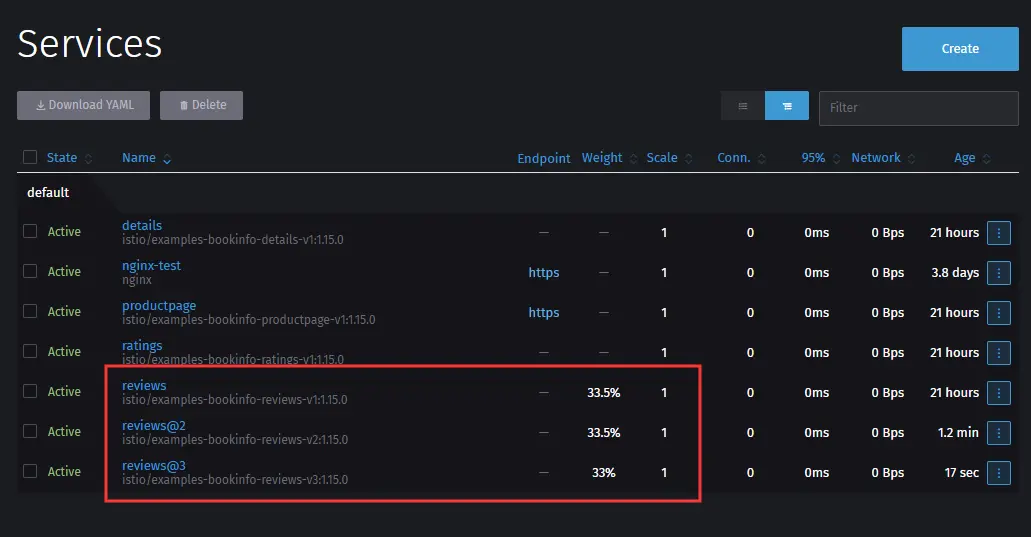The image size is (1031, 537).
Task: Select the reviews@2 service checkbox
Action: click(x=30, y=431)
